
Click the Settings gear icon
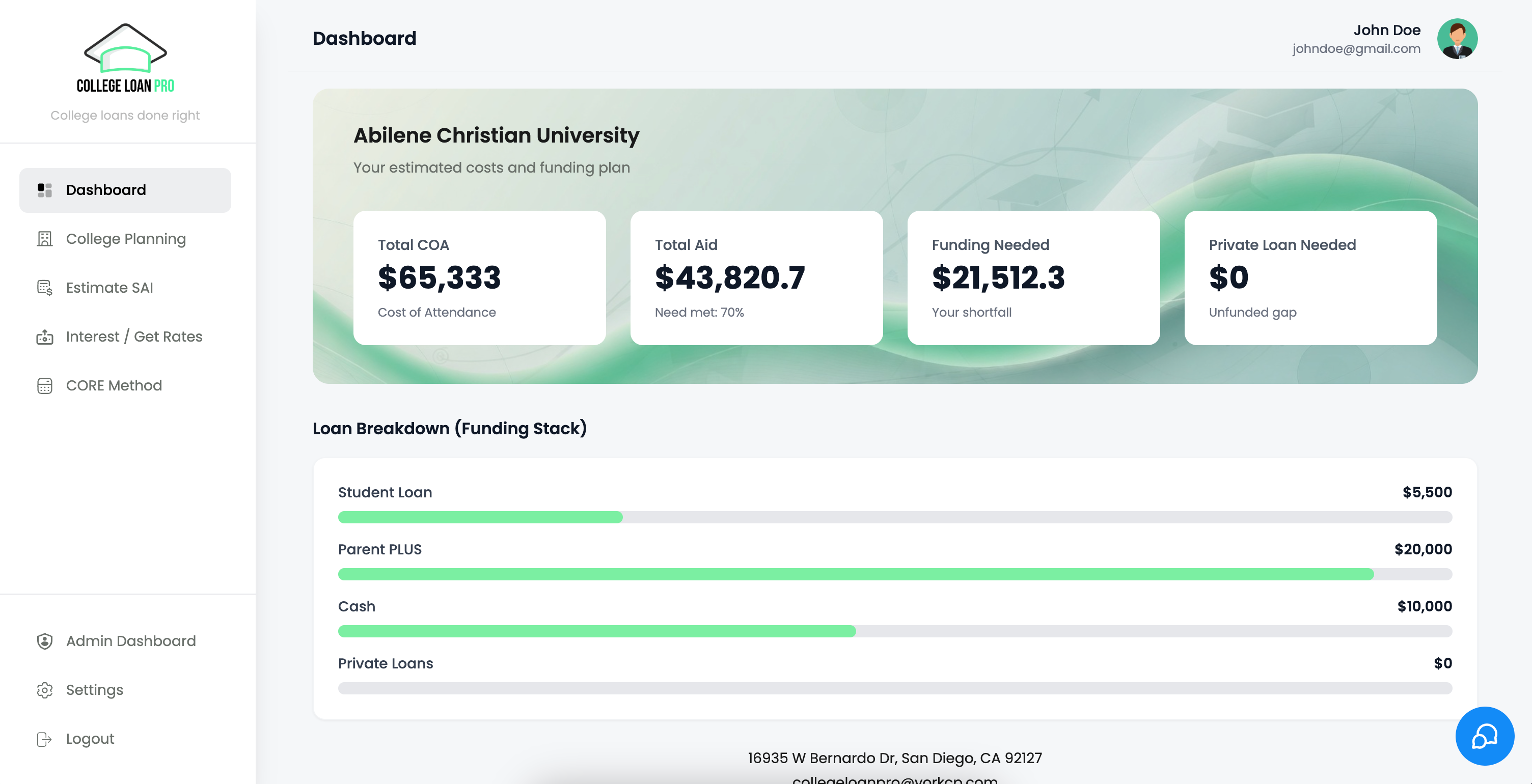pyautogui.click(x=45, y=689)
